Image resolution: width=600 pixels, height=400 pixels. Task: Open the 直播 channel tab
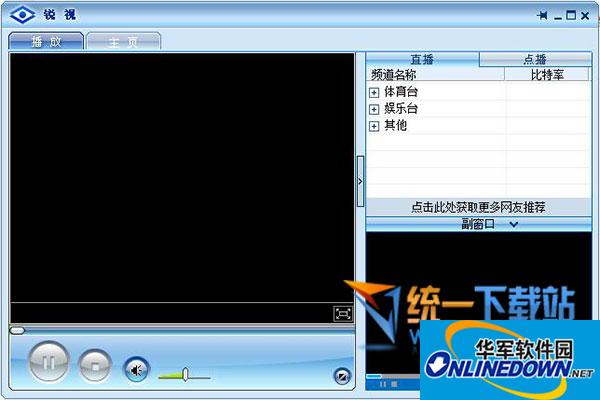pyautogui.click(x=422, y=59)
